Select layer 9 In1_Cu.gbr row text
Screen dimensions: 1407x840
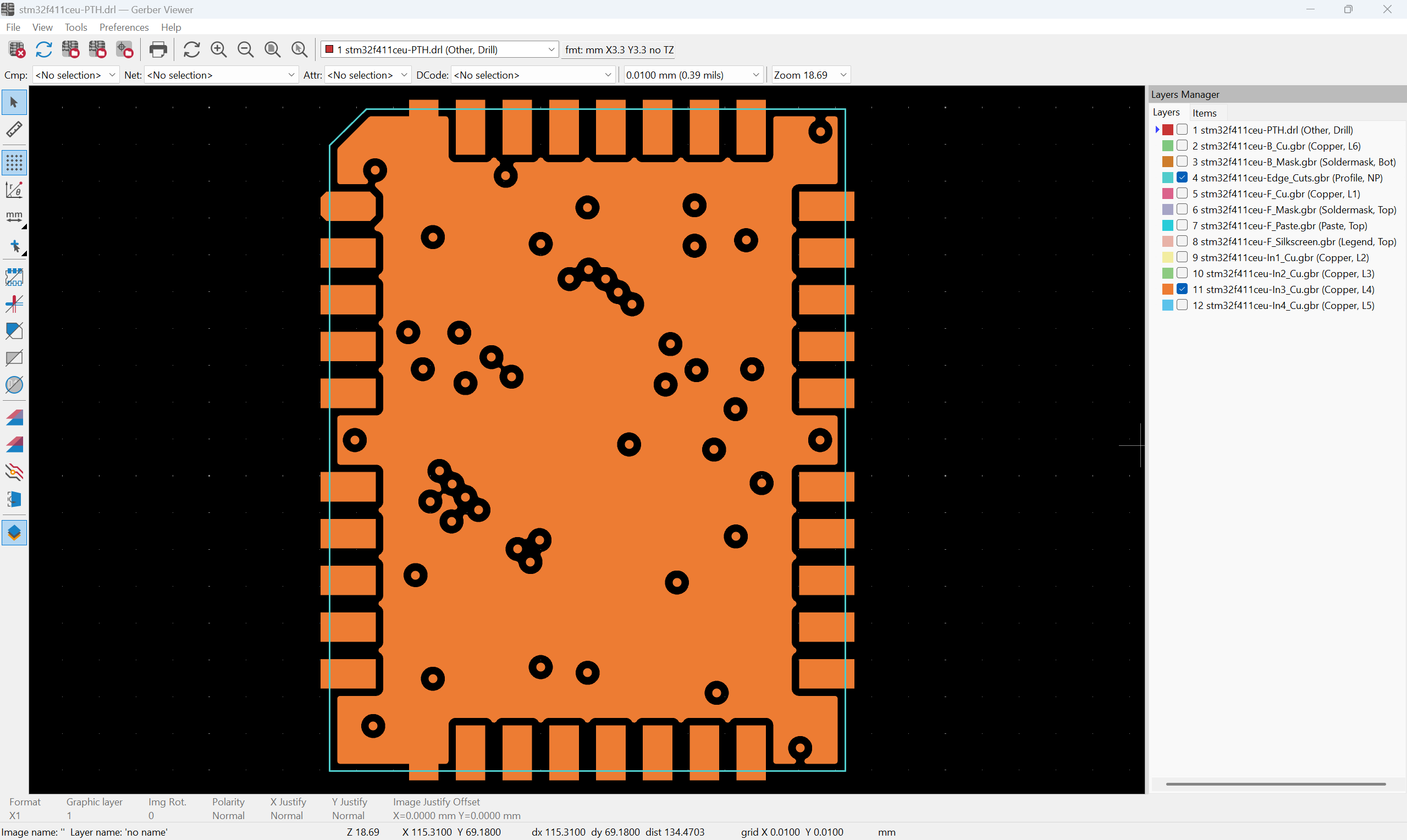[x=1281, y=257]
